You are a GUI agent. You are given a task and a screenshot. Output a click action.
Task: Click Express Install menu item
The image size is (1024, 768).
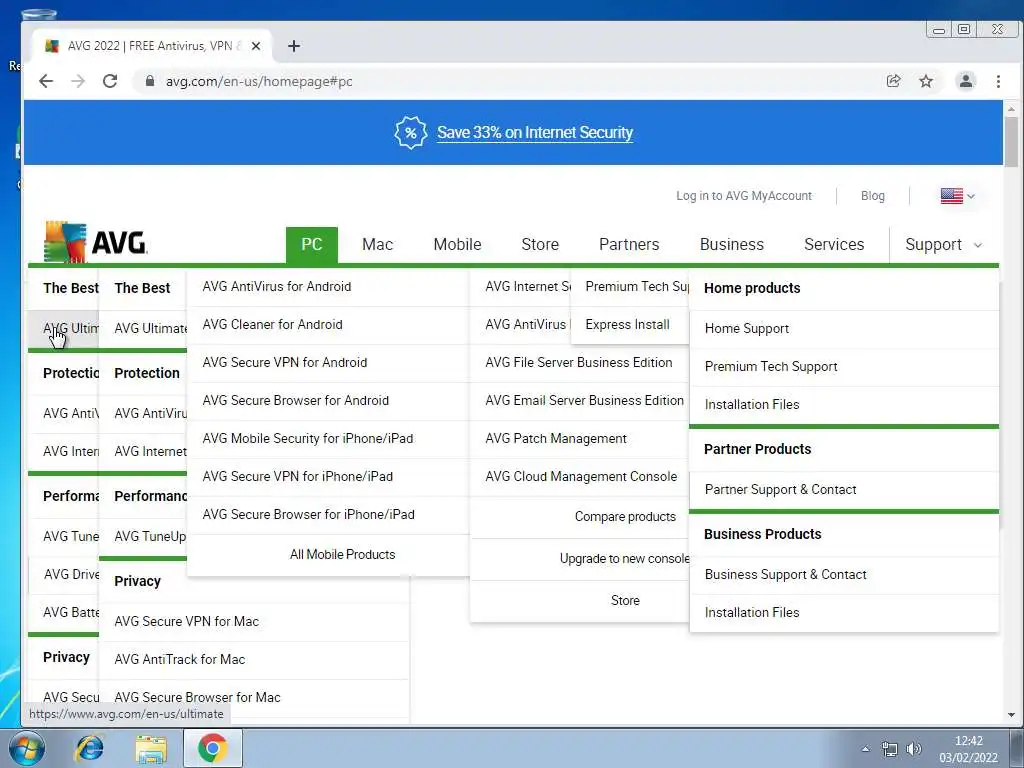pos(630,325)
